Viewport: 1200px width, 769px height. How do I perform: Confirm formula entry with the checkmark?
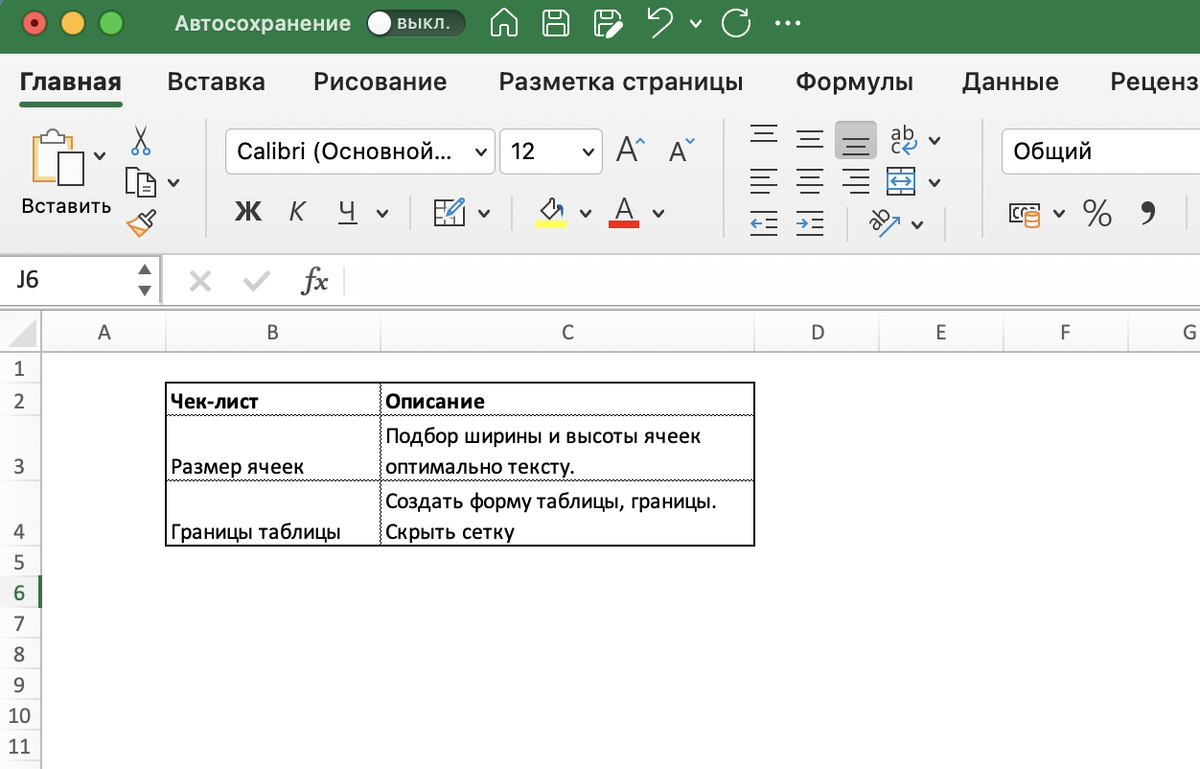(257, 281)
